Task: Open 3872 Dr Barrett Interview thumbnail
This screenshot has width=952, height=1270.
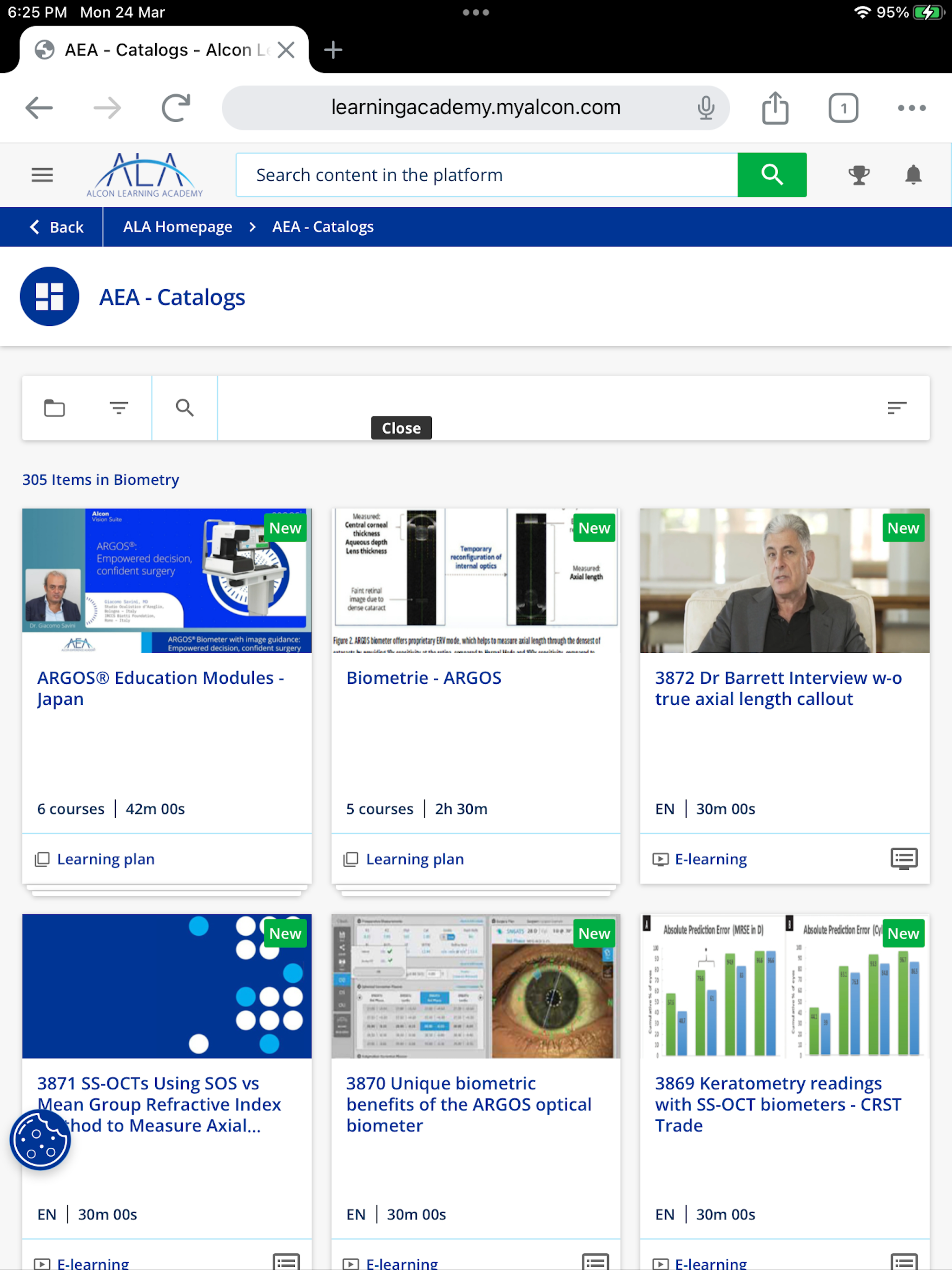Action: (x=784, y=581)
